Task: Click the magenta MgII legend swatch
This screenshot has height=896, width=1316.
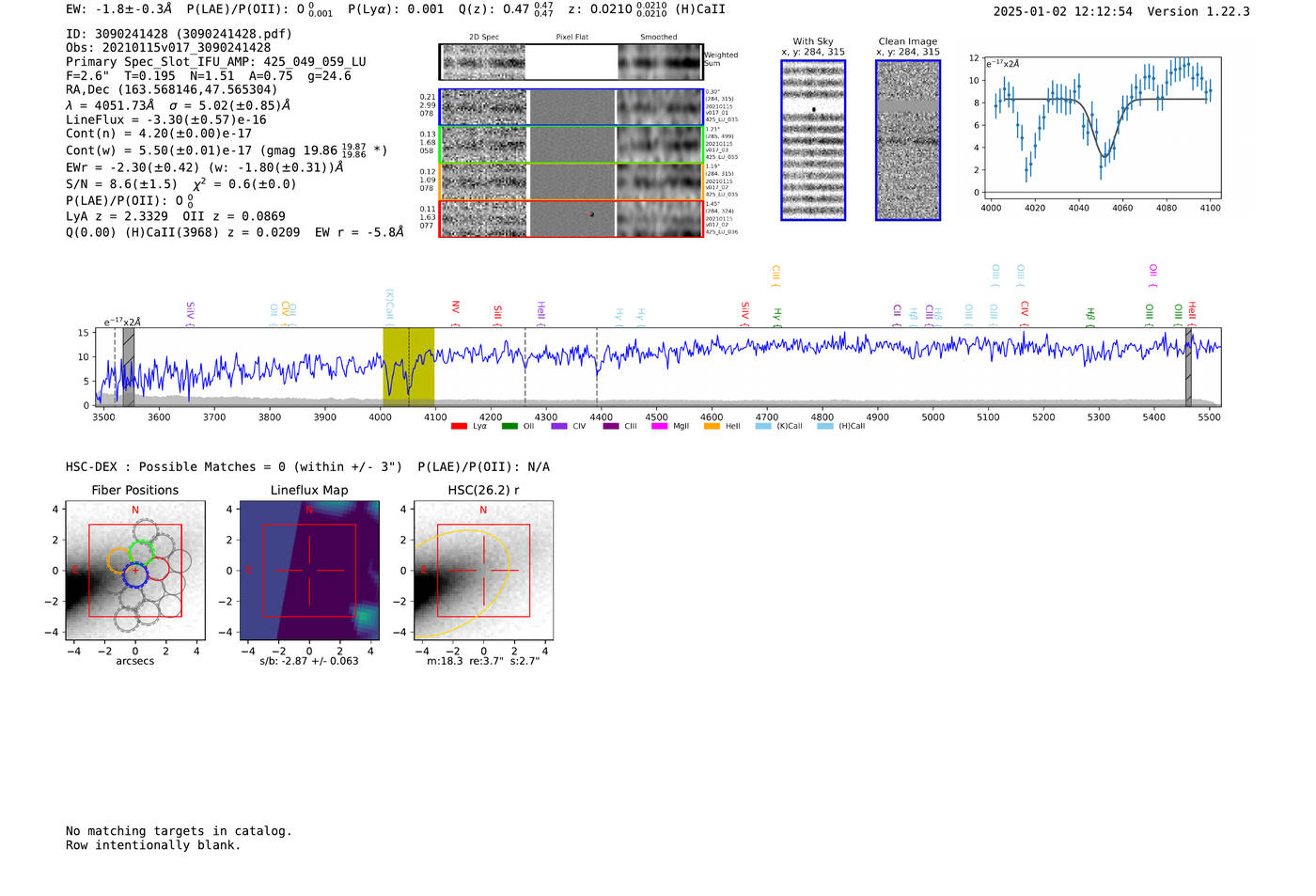Action: 659,427
